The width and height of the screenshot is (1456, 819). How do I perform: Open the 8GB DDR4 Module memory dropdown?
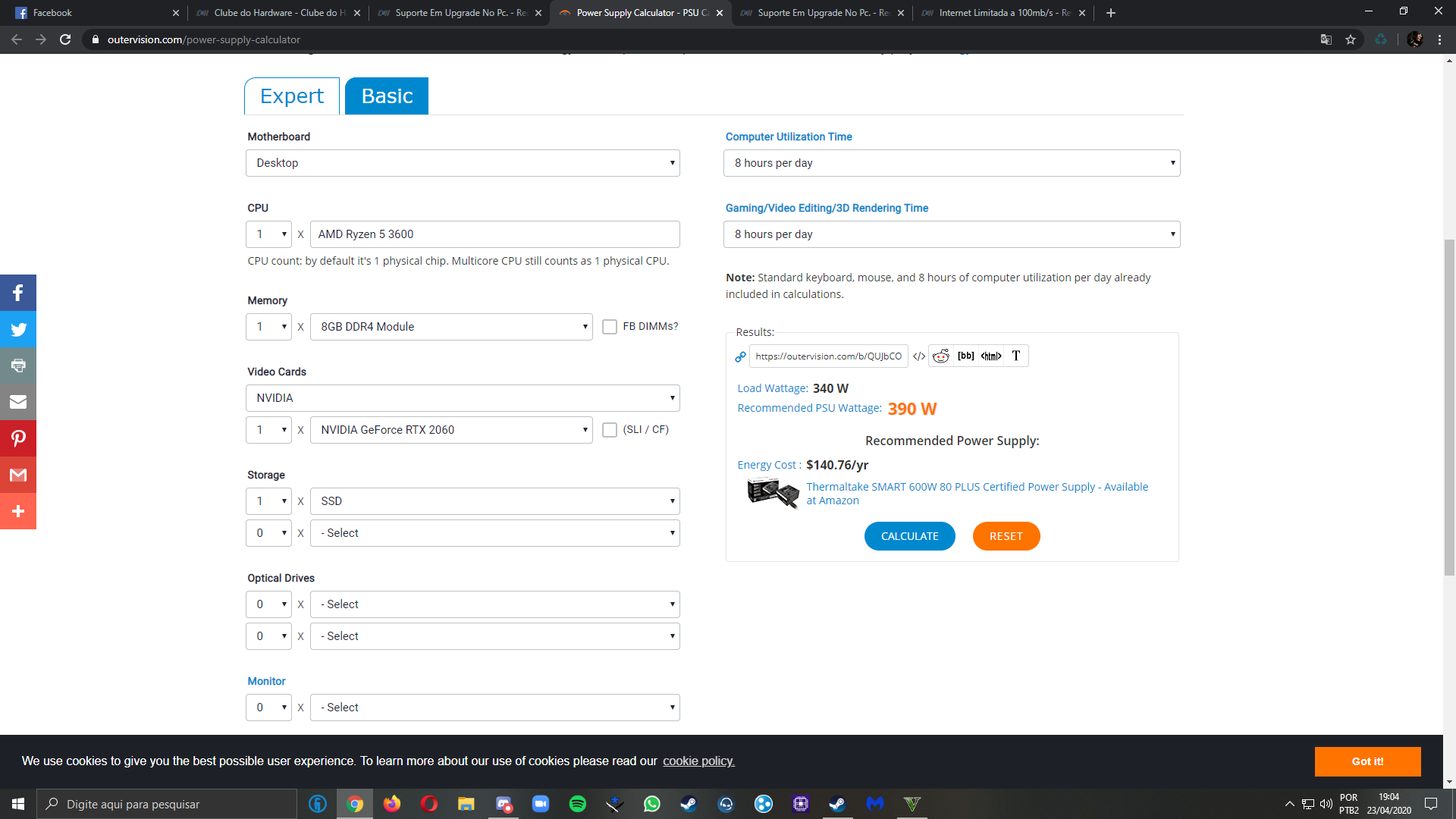[x=451, y=327]
